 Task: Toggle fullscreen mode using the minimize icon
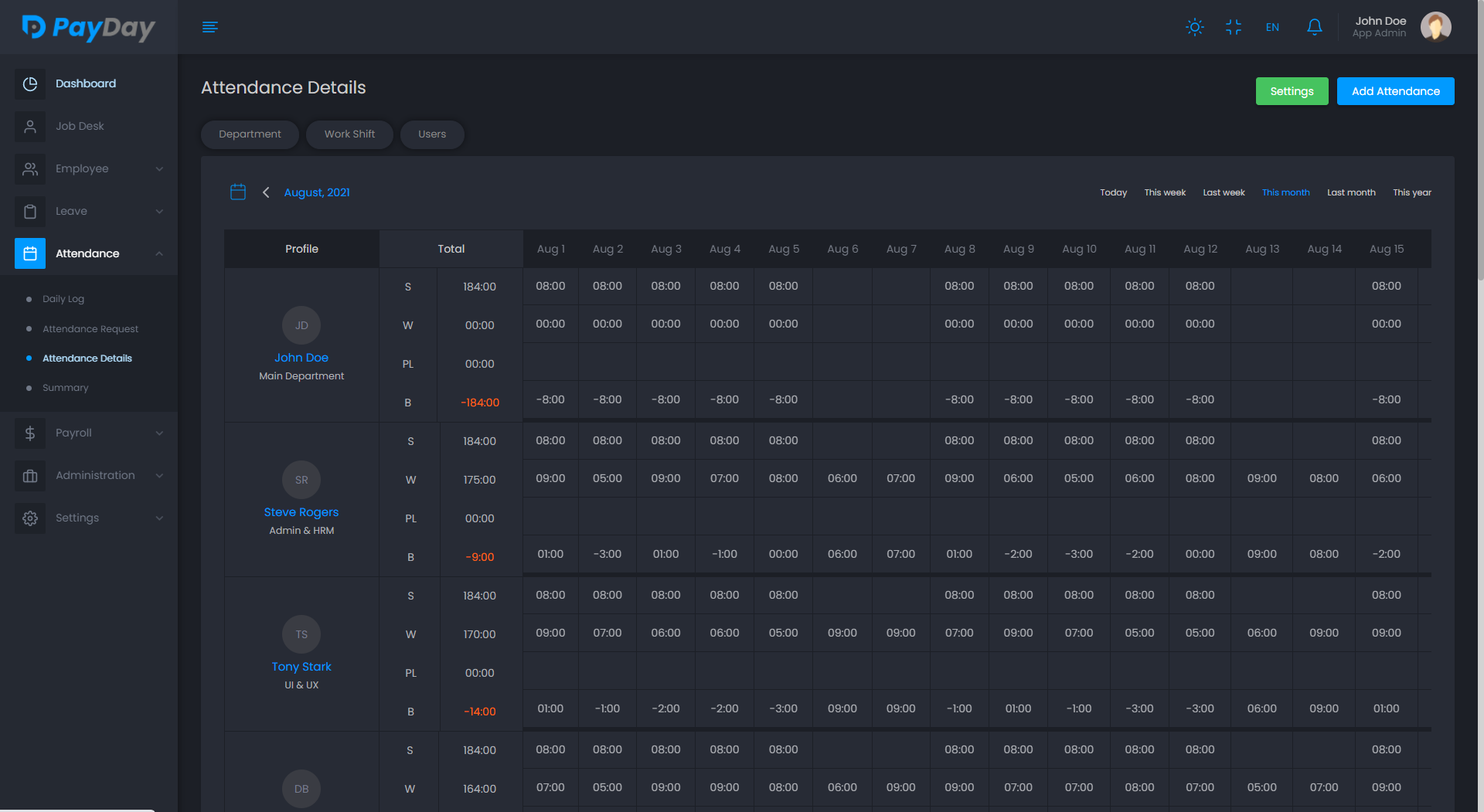pyautogui.click(x=1234, y=27)
